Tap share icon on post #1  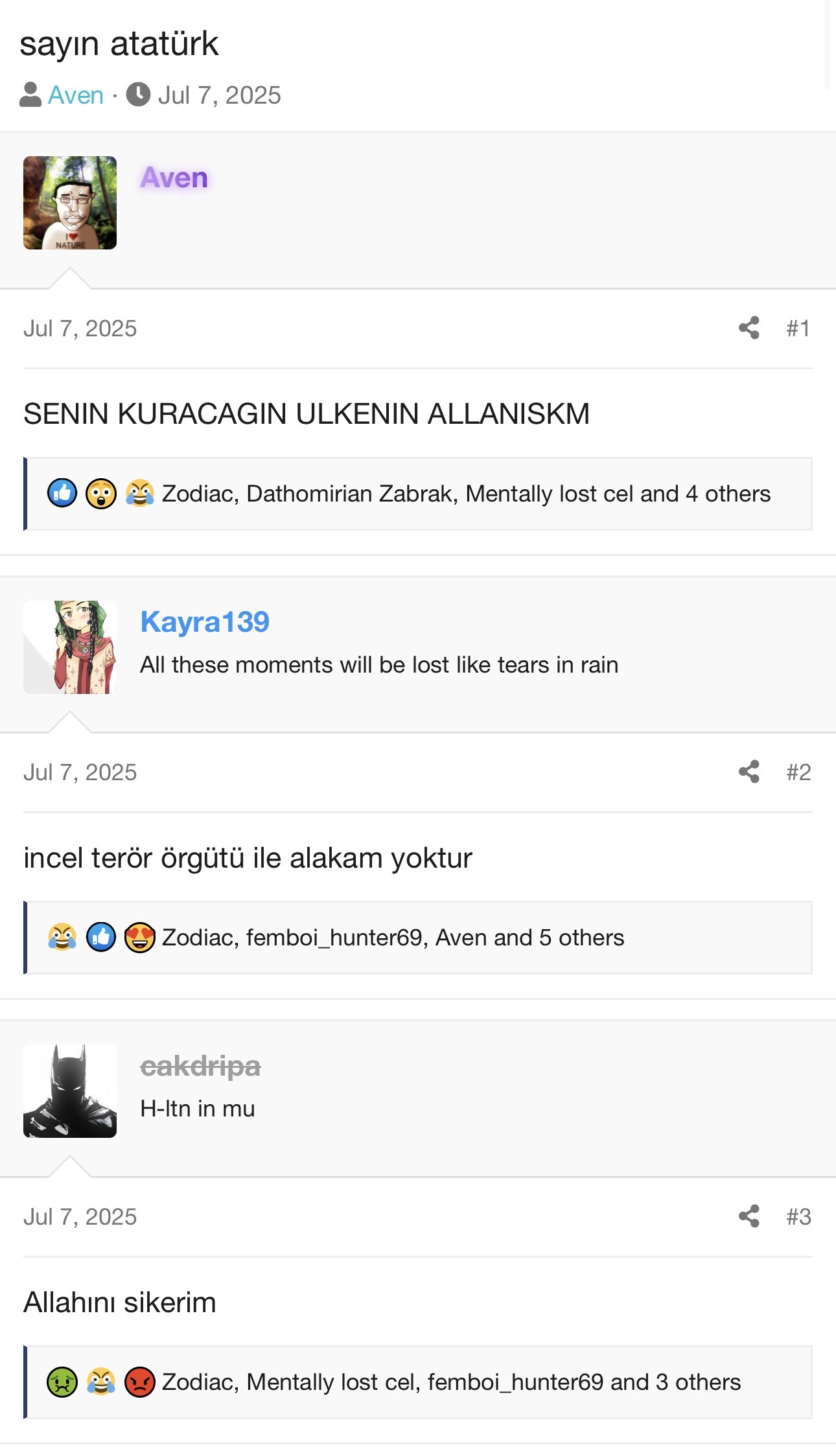click(749, 328)
